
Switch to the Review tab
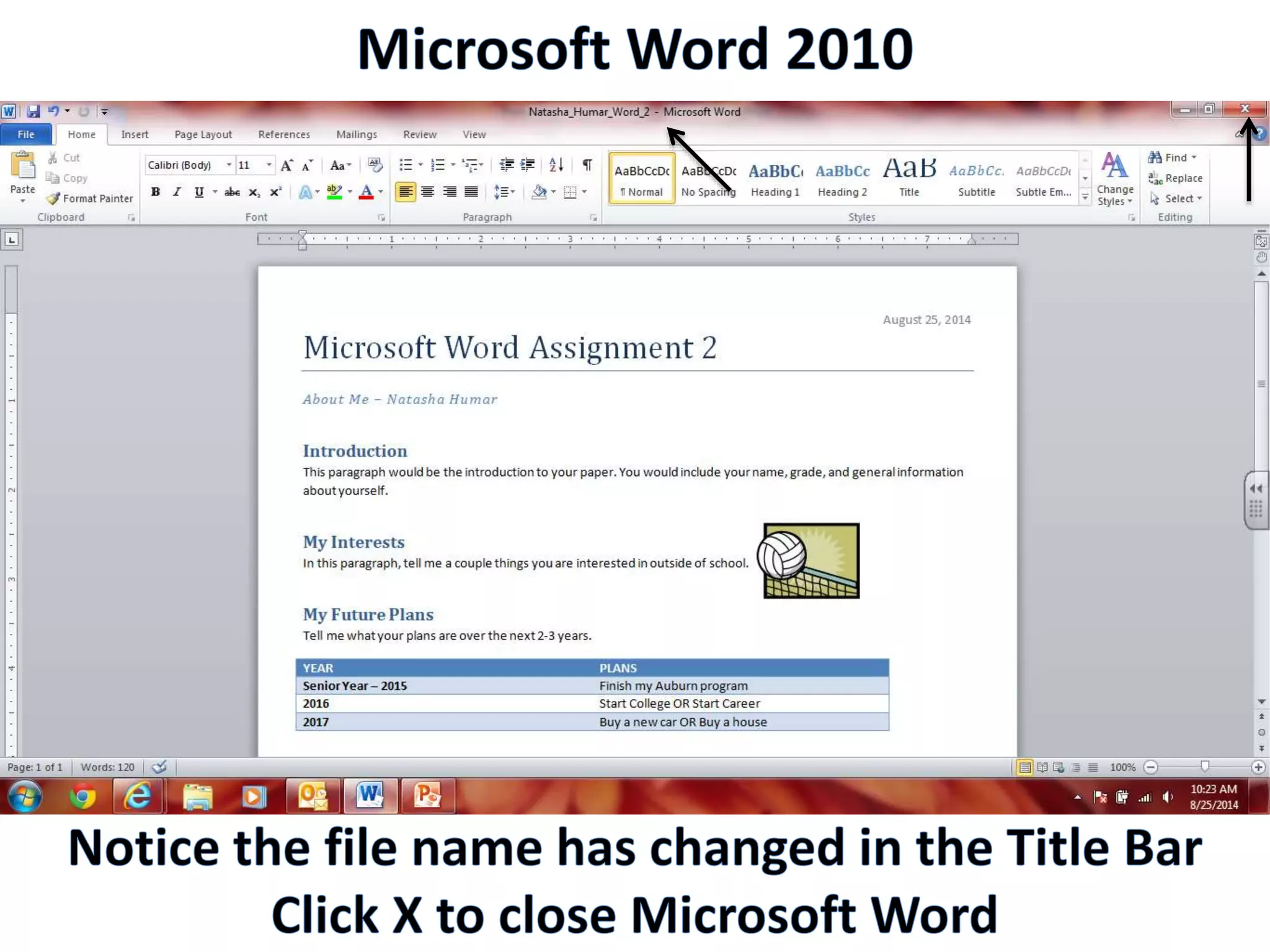420,134
